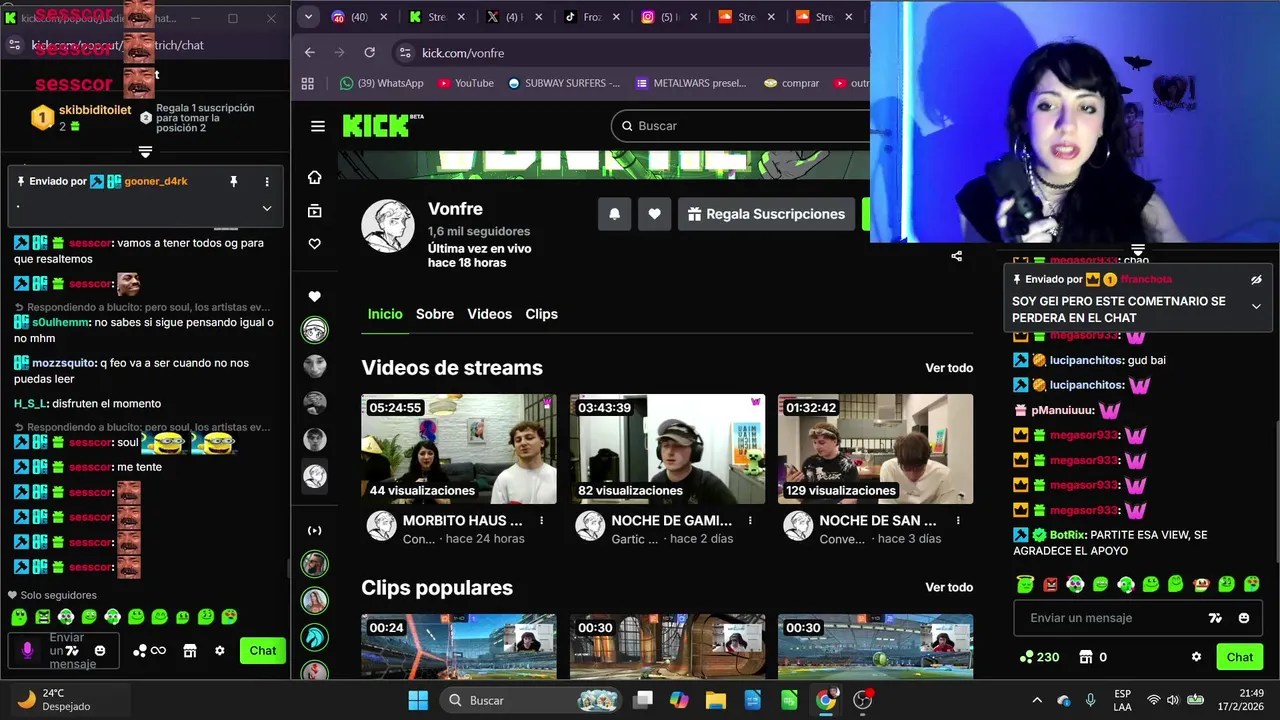Open options menu for MORBITO HAUS video

542,521
